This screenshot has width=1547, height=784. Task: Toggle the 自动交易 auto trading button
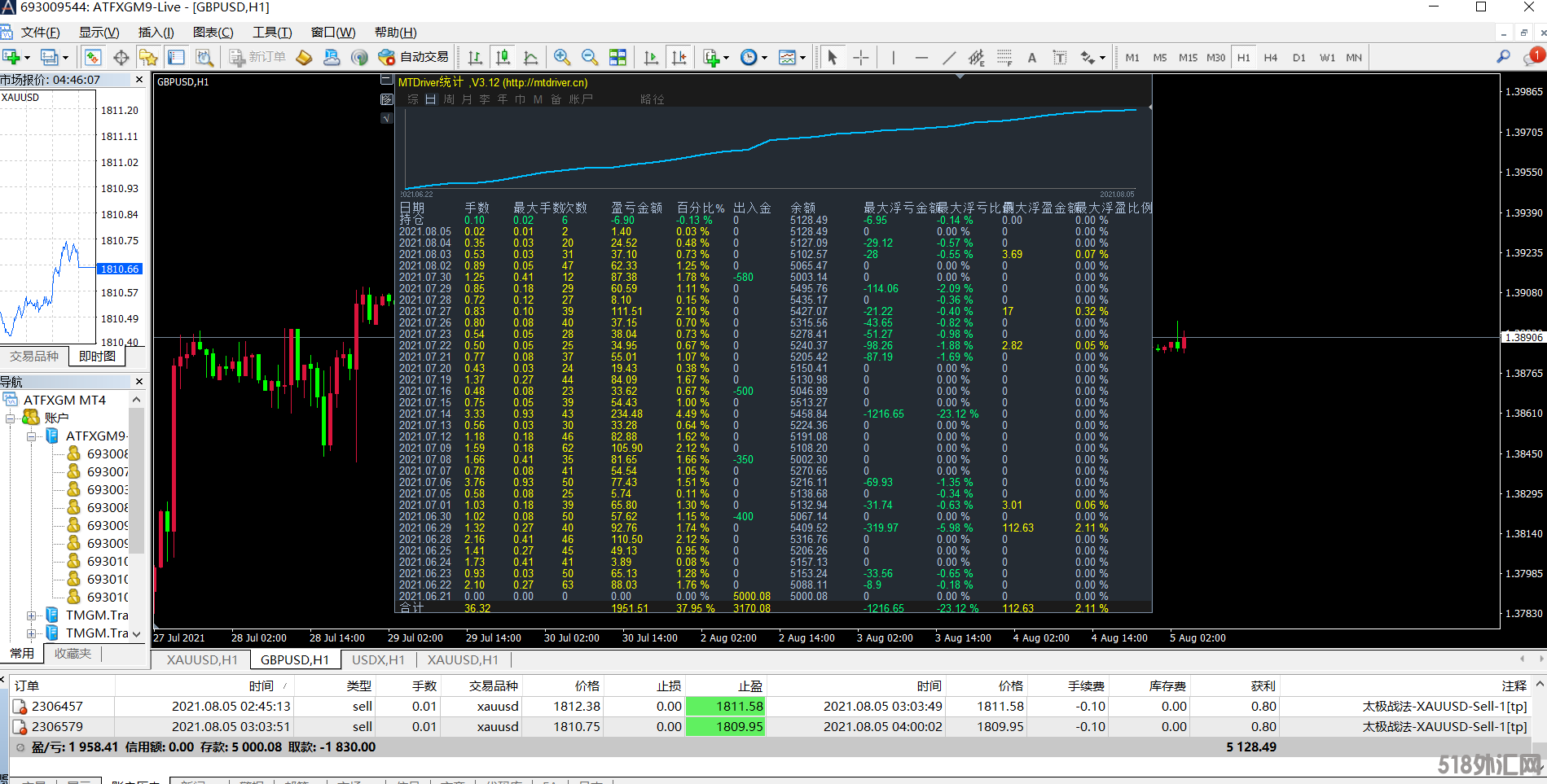414,57
